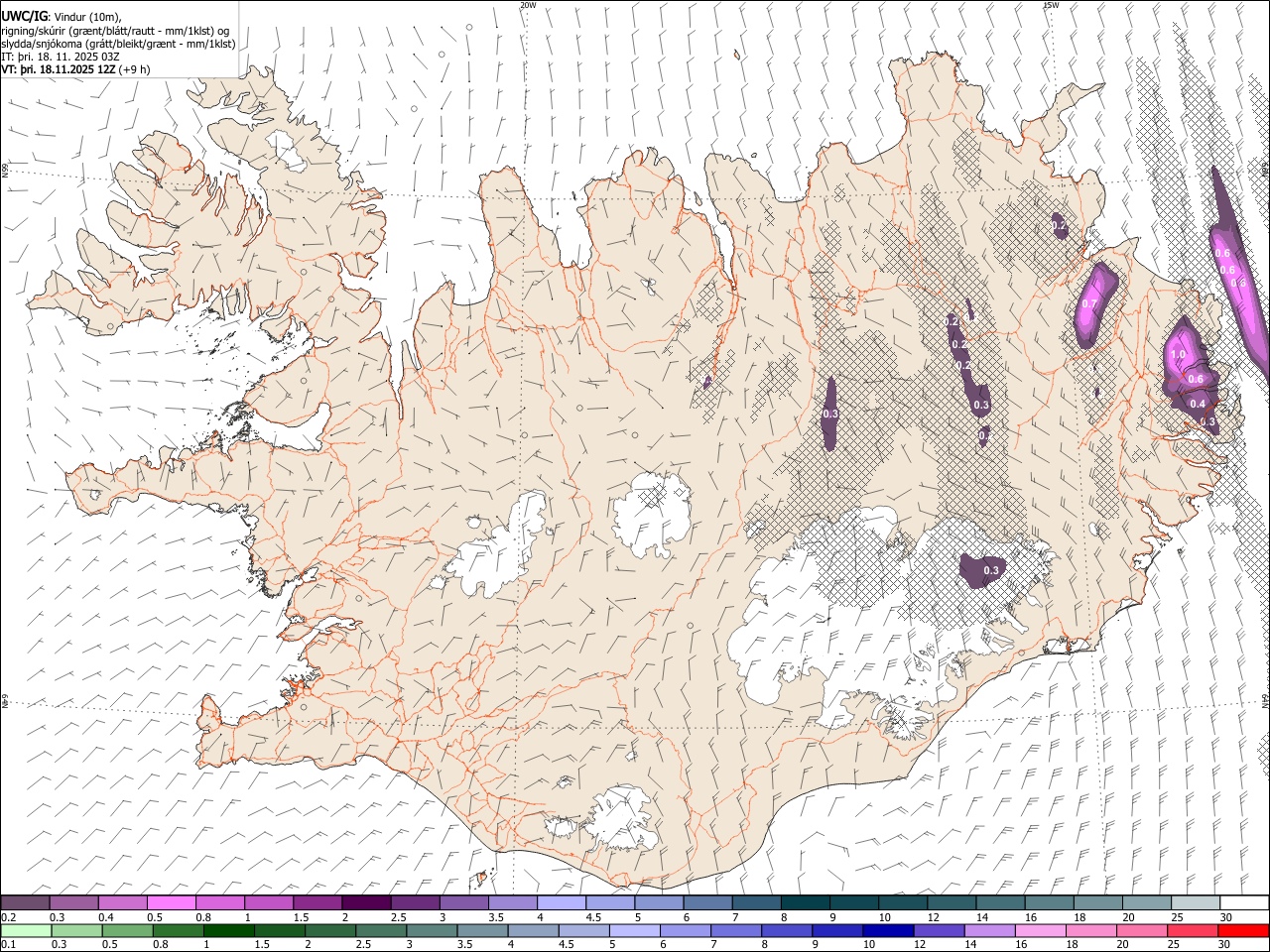Click the 0.4 precipitation value on the map

point(1198,404)
